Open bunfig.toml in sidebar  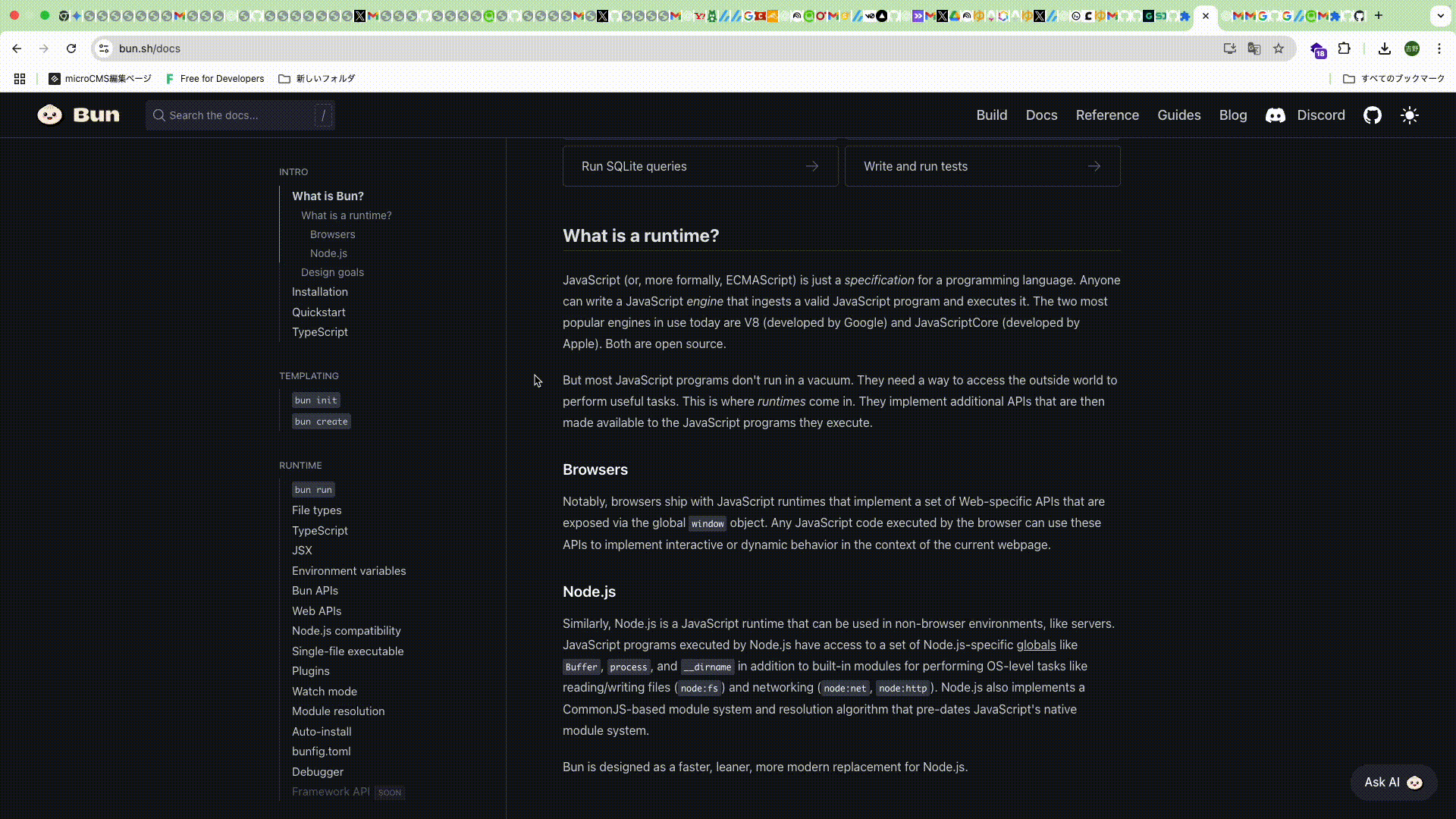pyautogui.click(x=322, y=752)
